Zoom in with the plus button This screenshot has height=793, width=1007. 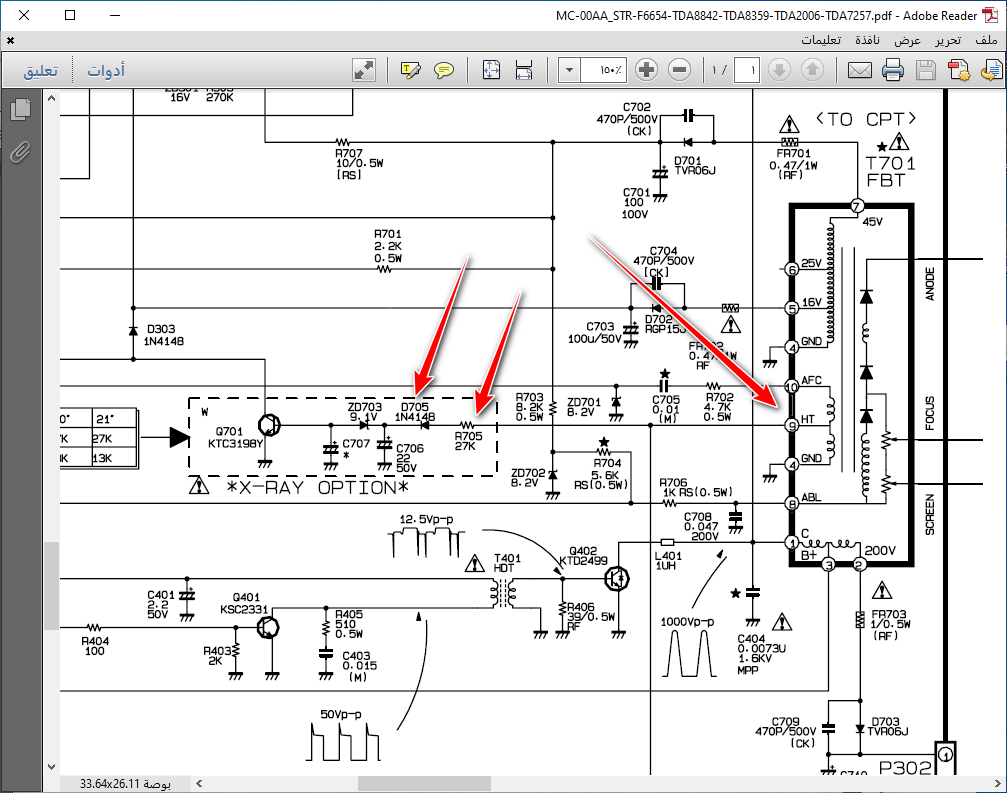tap(647, 70)
